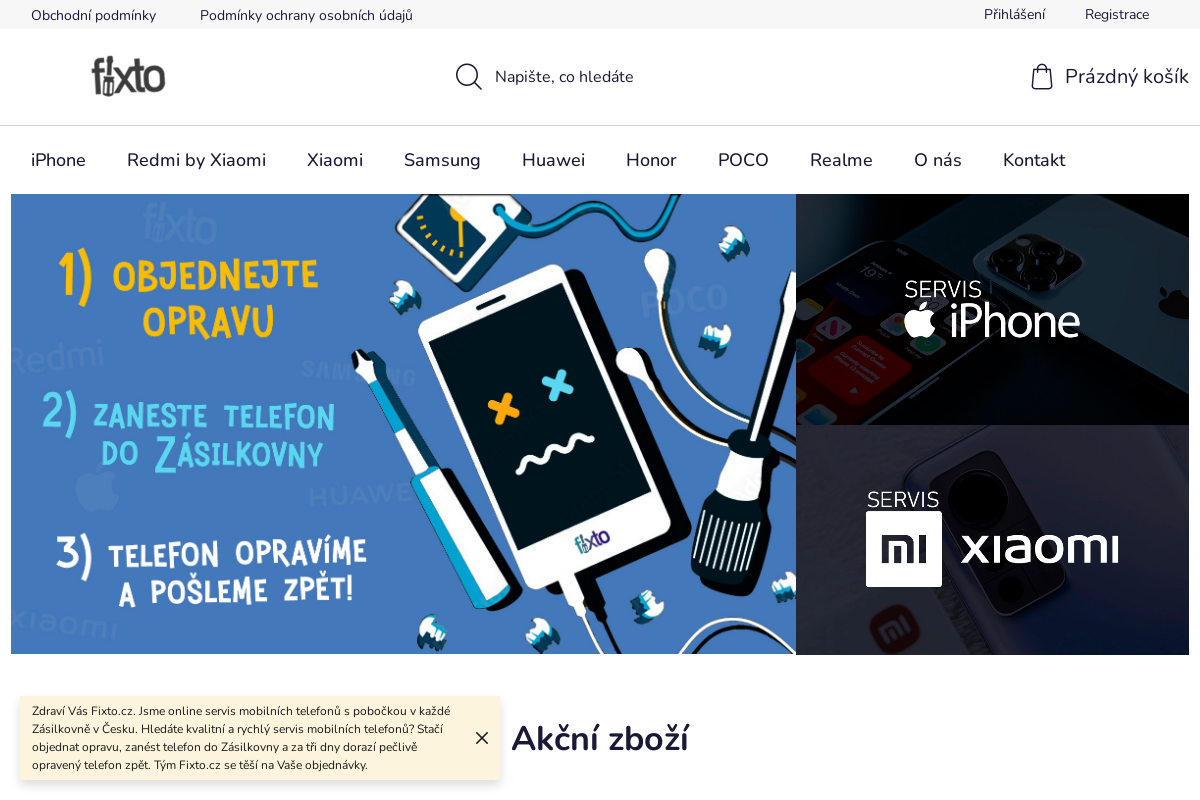
Task: Open the POCO category
Action: [x=743, y=160]
